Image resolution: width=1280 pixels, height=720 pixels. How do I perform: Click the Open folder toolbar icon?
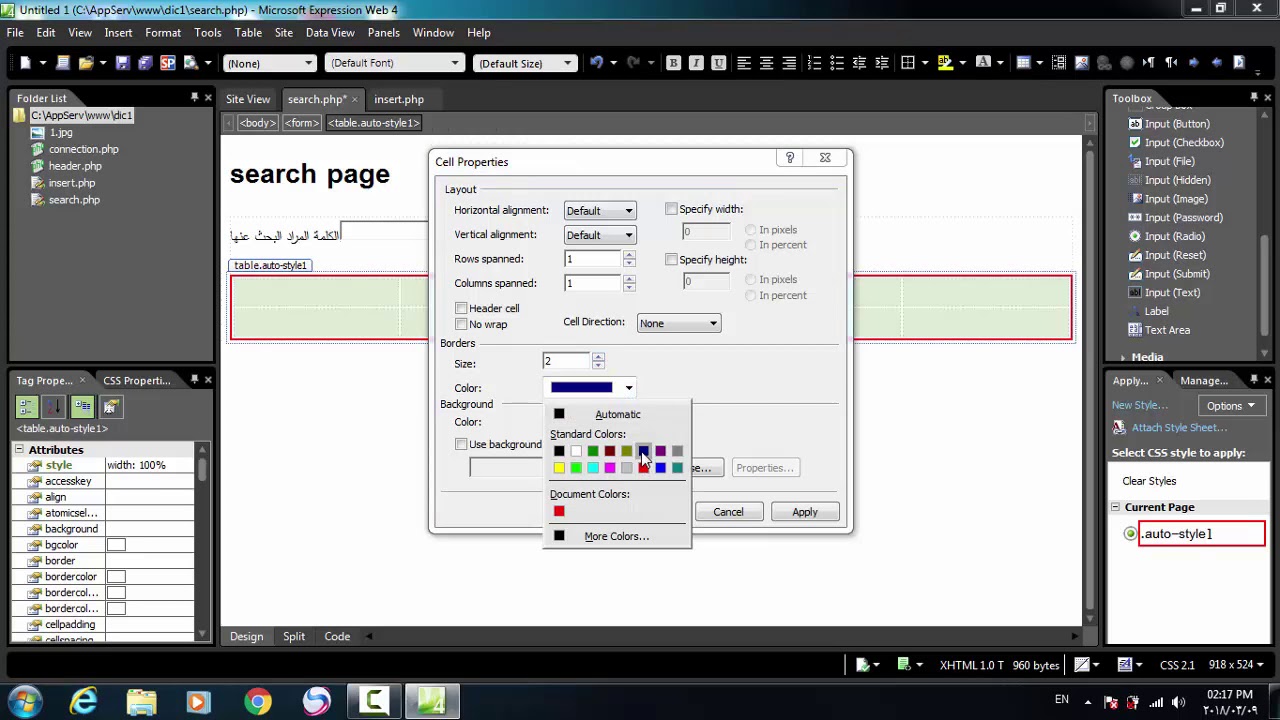[86, 63]
